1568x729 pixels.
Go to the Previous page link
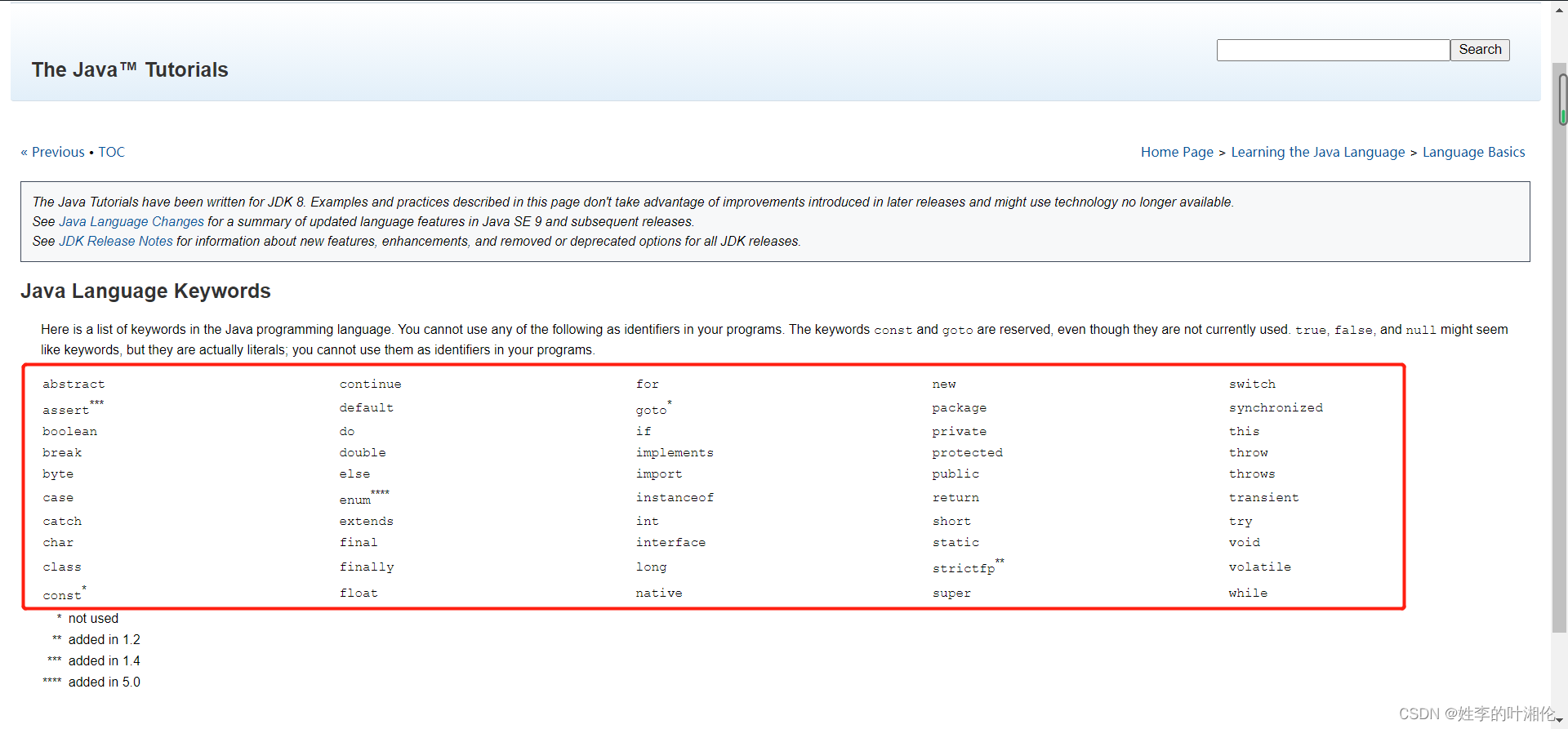pyautogui.click(x=52, y=152)
